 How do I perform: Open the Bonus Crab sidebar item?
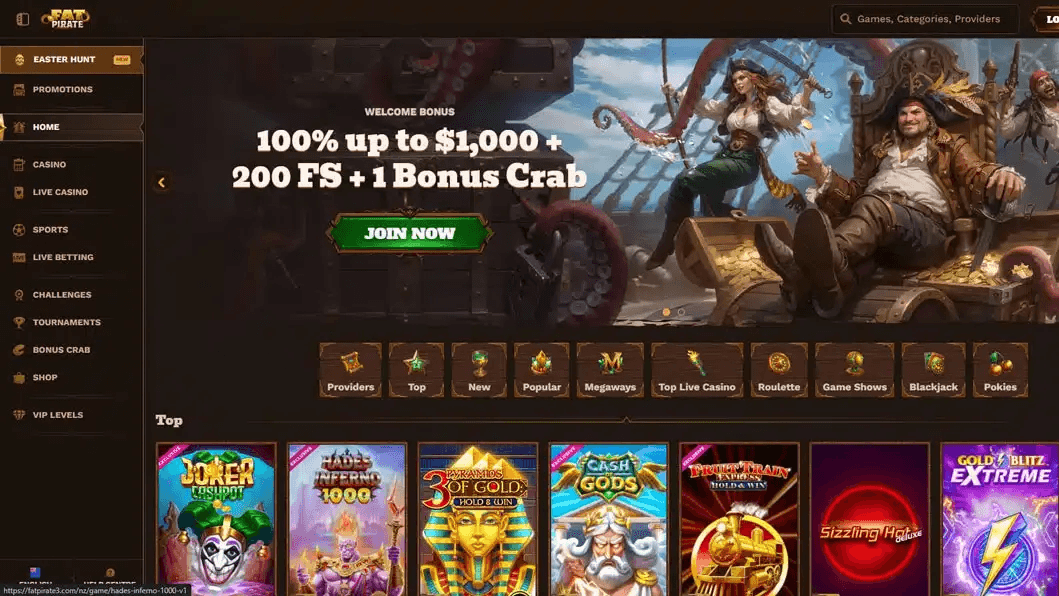72,350
